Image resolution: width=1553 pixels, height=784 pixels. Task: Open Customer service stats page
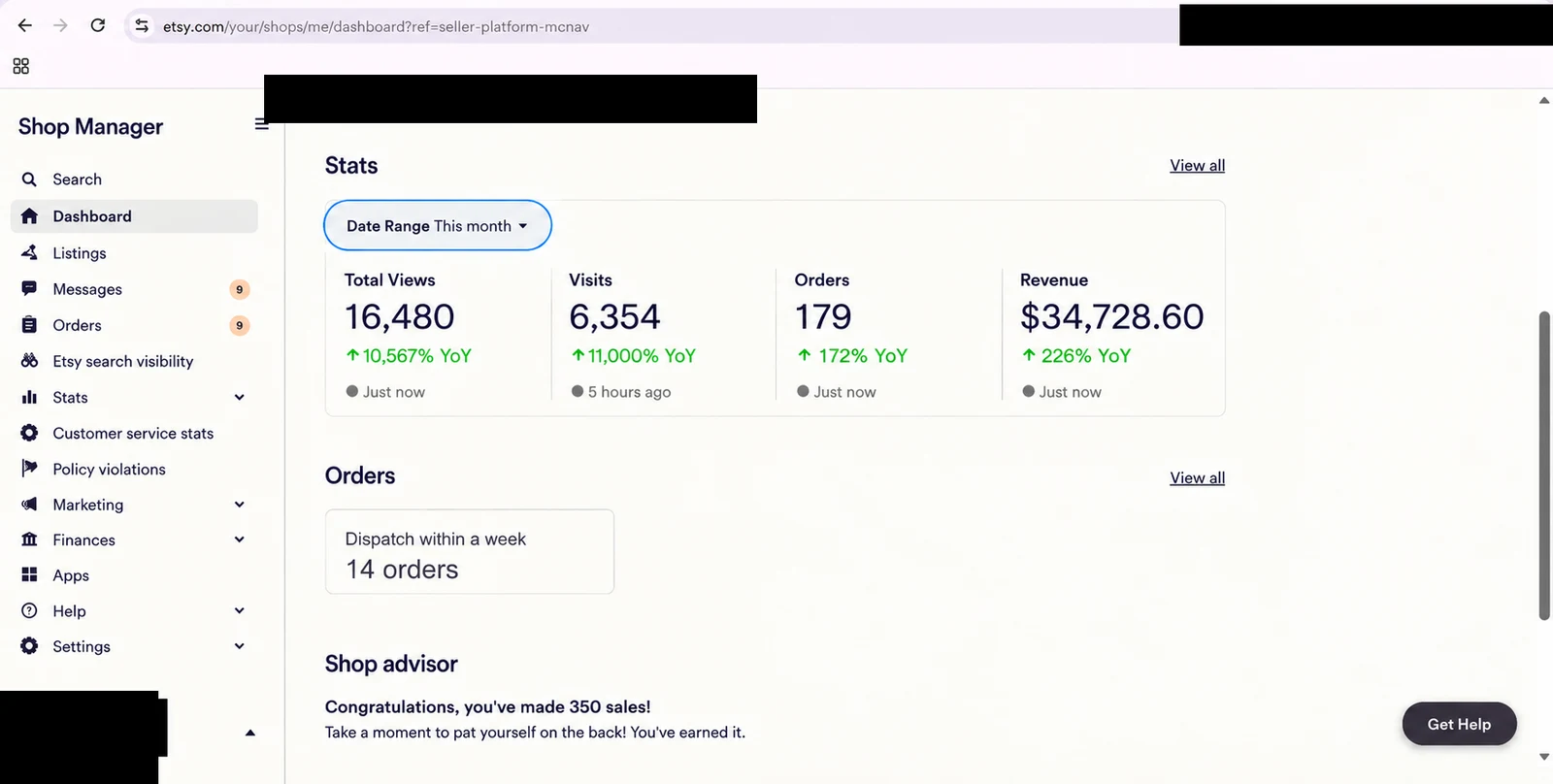[x=134, y=433]
